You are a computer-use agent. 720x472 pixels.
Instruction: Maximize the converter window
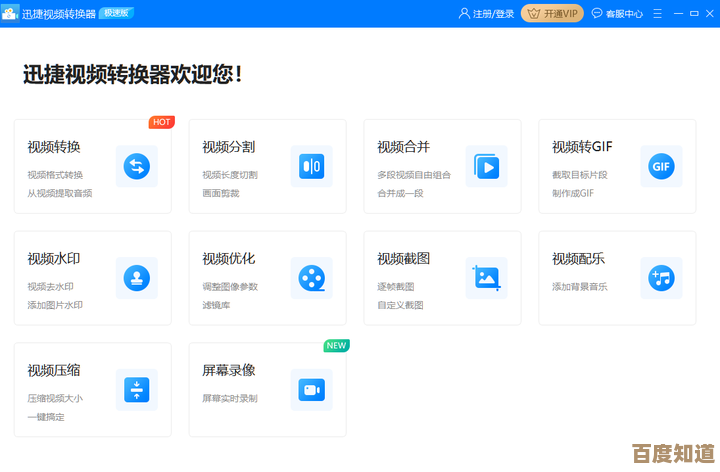click(x=694, y=14)
